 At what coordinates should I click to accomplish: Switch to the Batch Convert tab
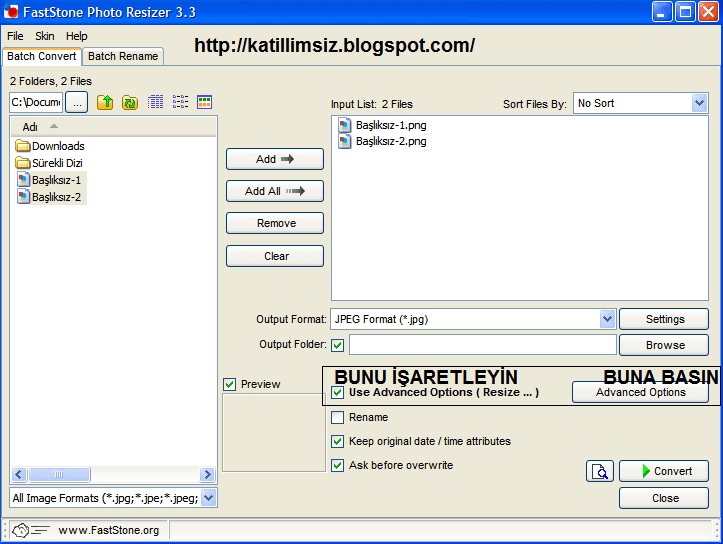pyautogui.click(x=41, y=56)
